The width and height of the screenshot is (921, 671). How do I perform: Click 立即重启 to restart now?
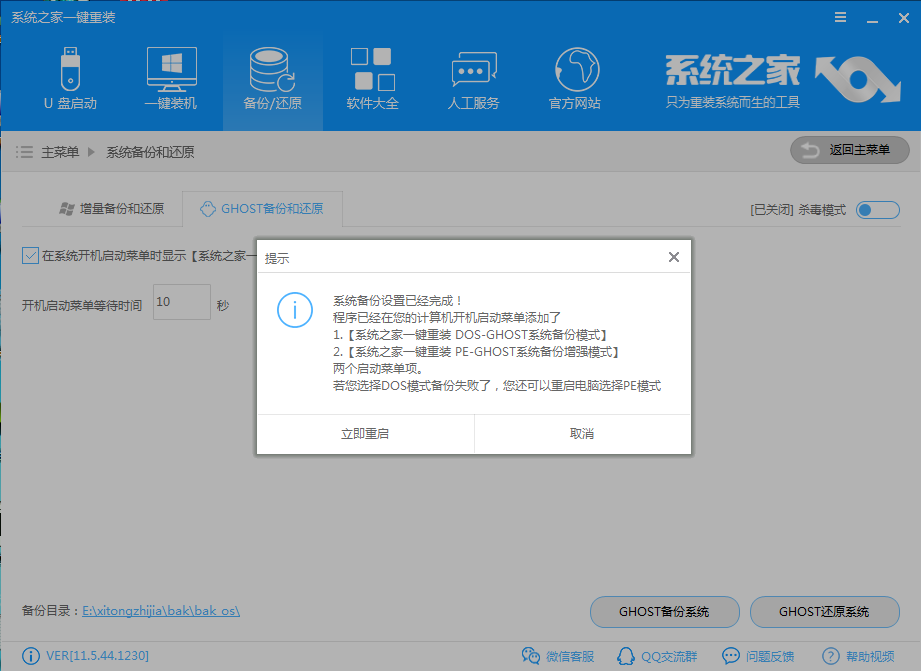(364, 435)
